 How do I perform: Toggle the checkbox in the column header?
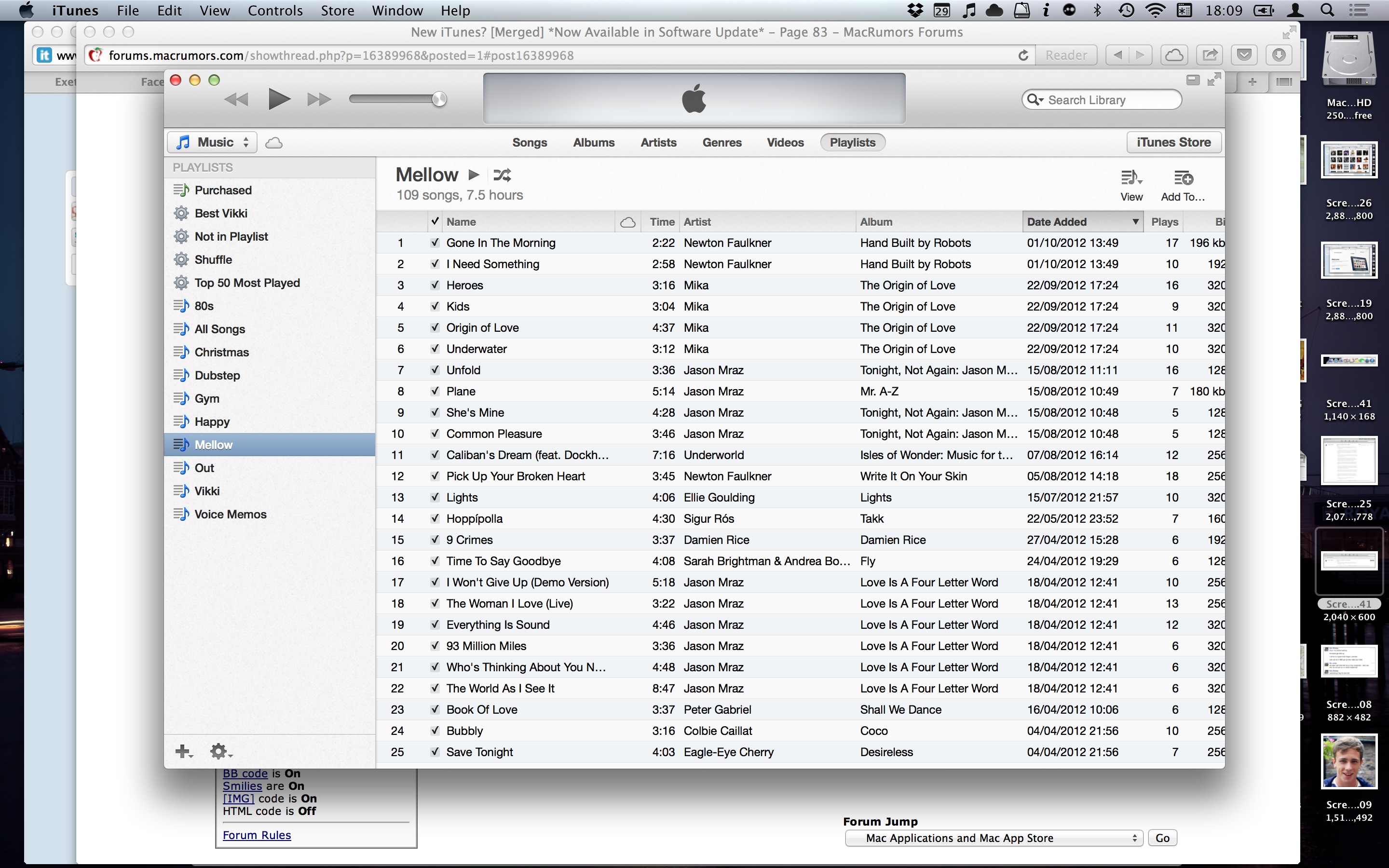tap(435, 222)
